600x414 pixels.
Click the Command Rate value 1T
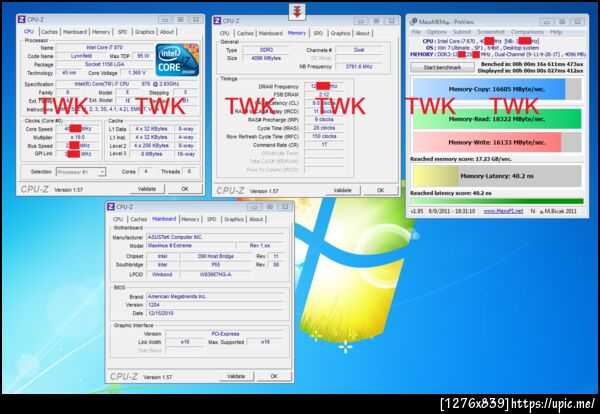click(324, 145)
